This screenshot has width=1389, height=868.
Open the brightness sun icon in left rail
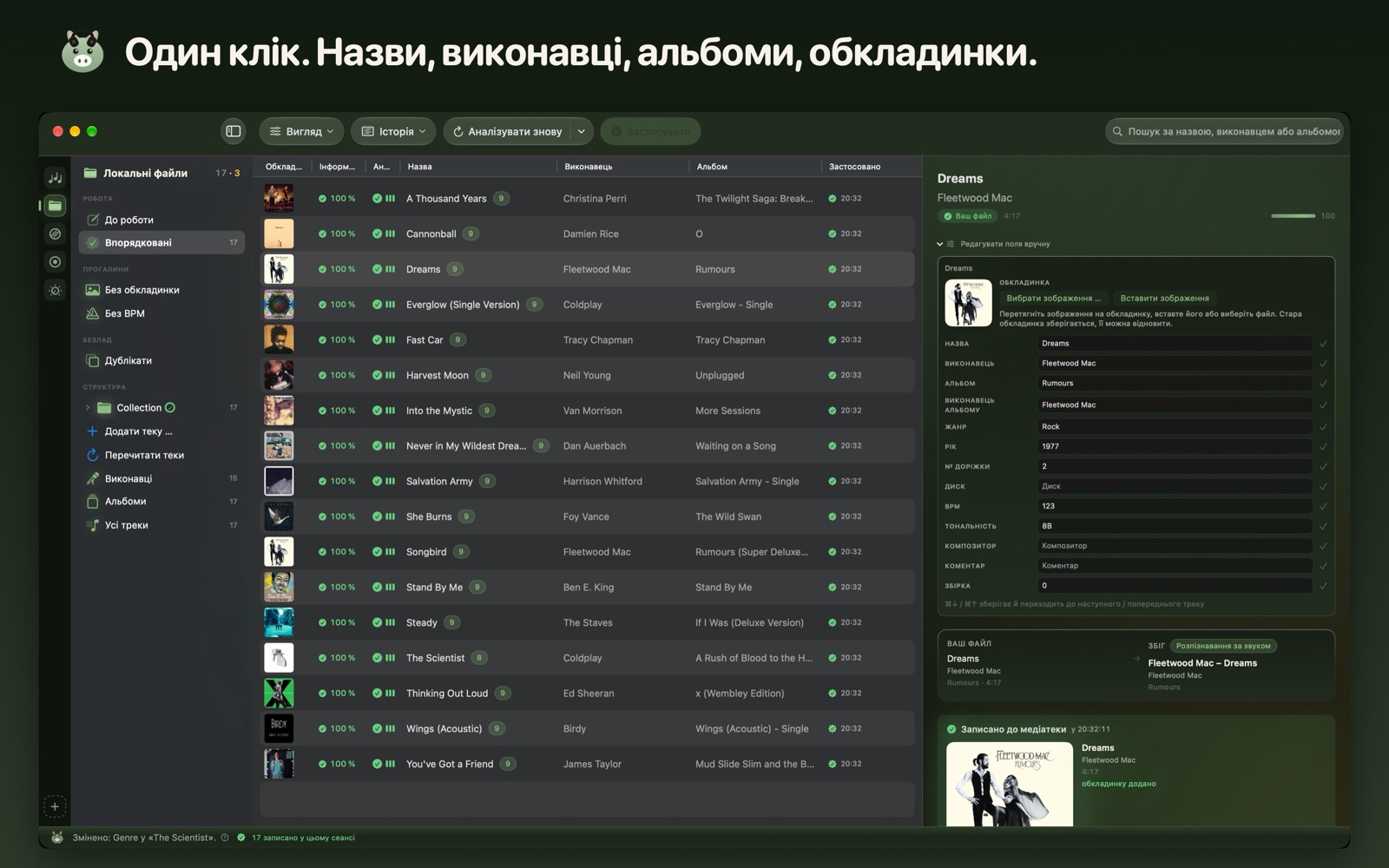point(55,290)
